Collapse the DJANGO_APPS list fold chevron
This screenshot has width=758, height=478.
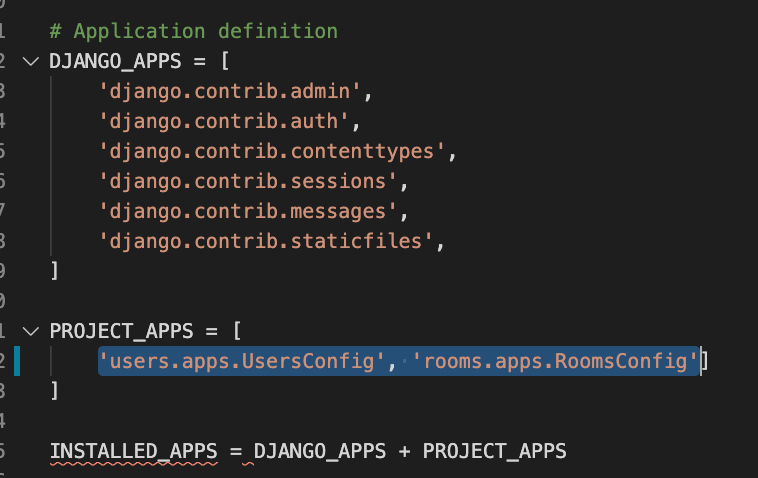[31, 61]
